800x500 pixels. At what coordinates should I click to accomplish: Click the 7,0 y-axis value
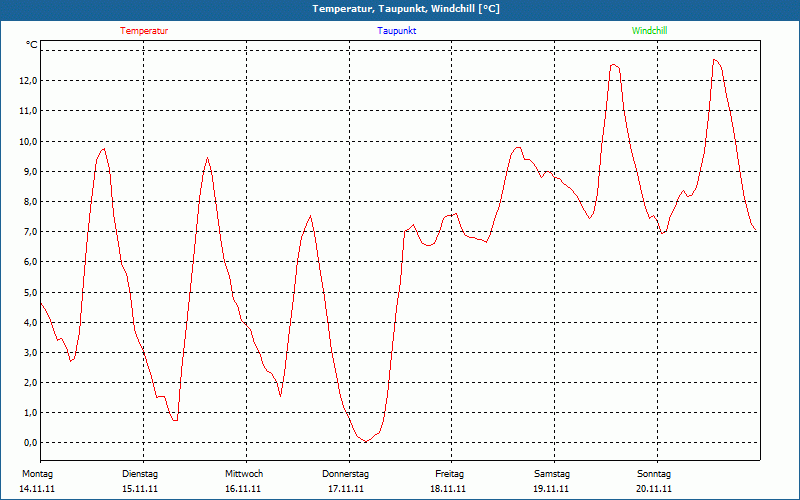[x=31, y=232]
